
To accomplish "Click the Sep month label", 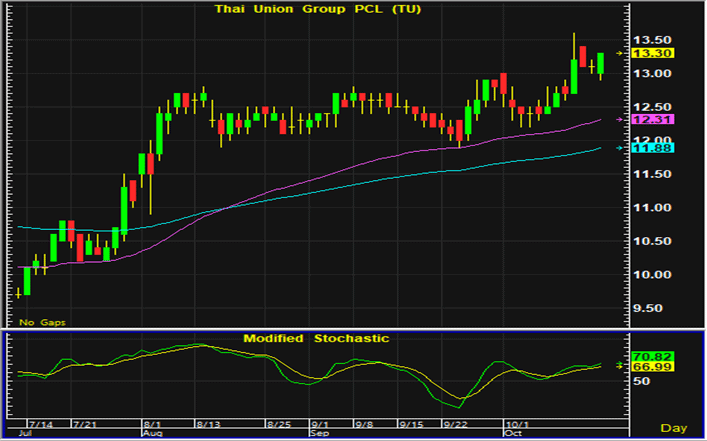I will click(x=320, y=435).
